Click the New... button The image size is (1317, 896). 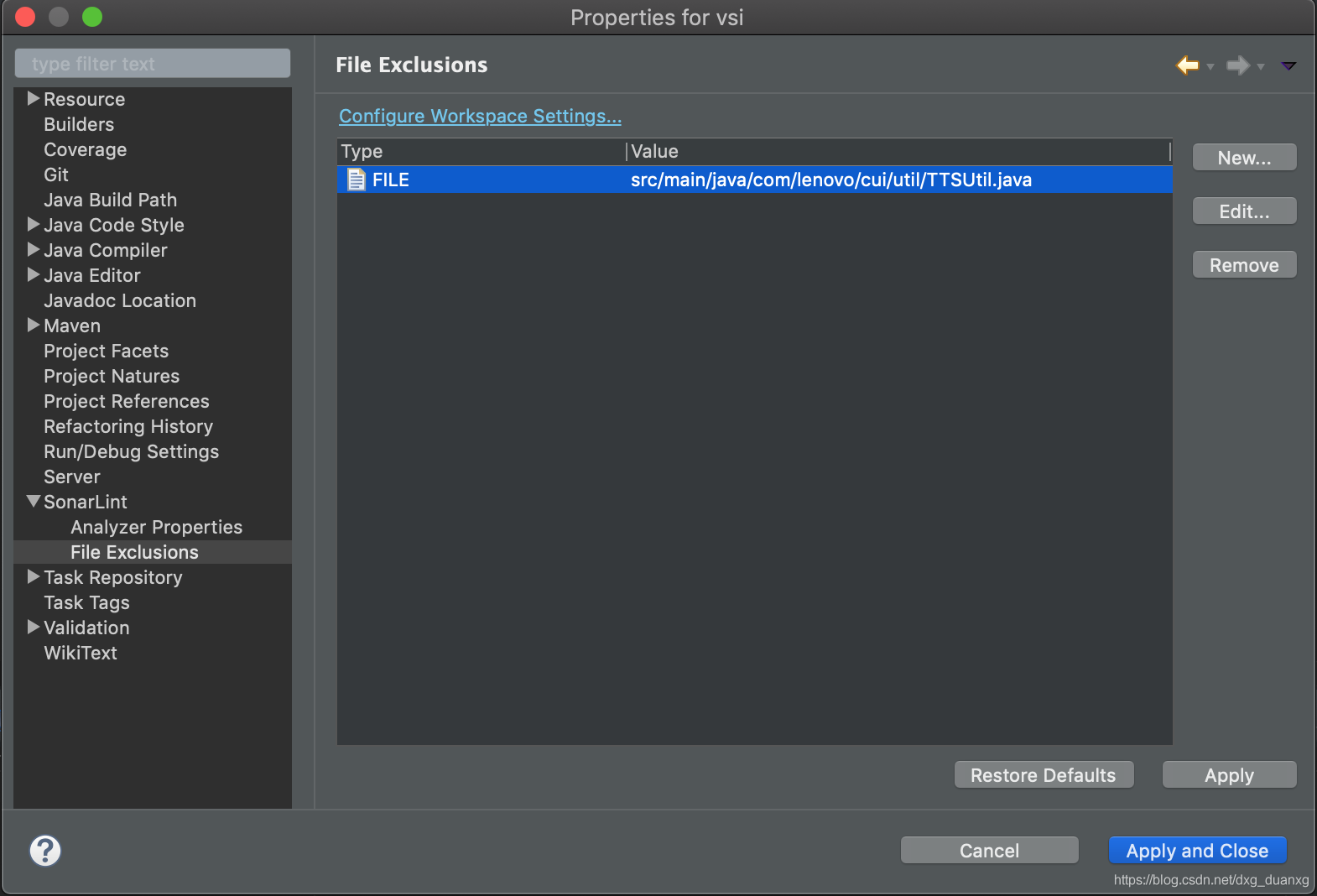1245,158
